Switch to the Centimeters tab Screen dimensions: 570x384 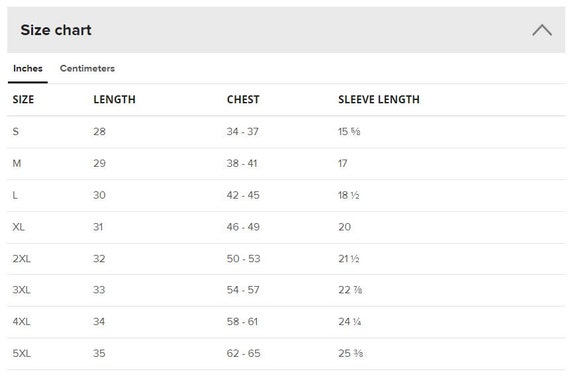click(87, 68)
